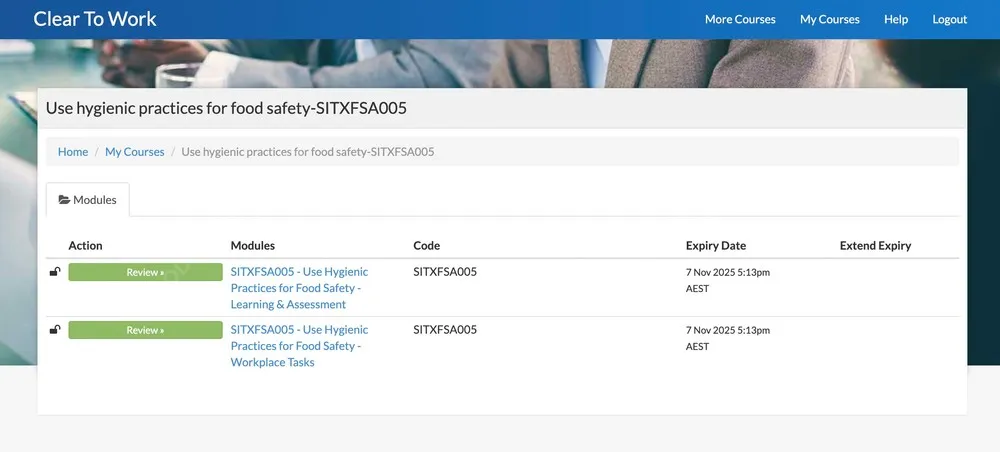Click the Expiry Date column header

click(x=716, y=245)
